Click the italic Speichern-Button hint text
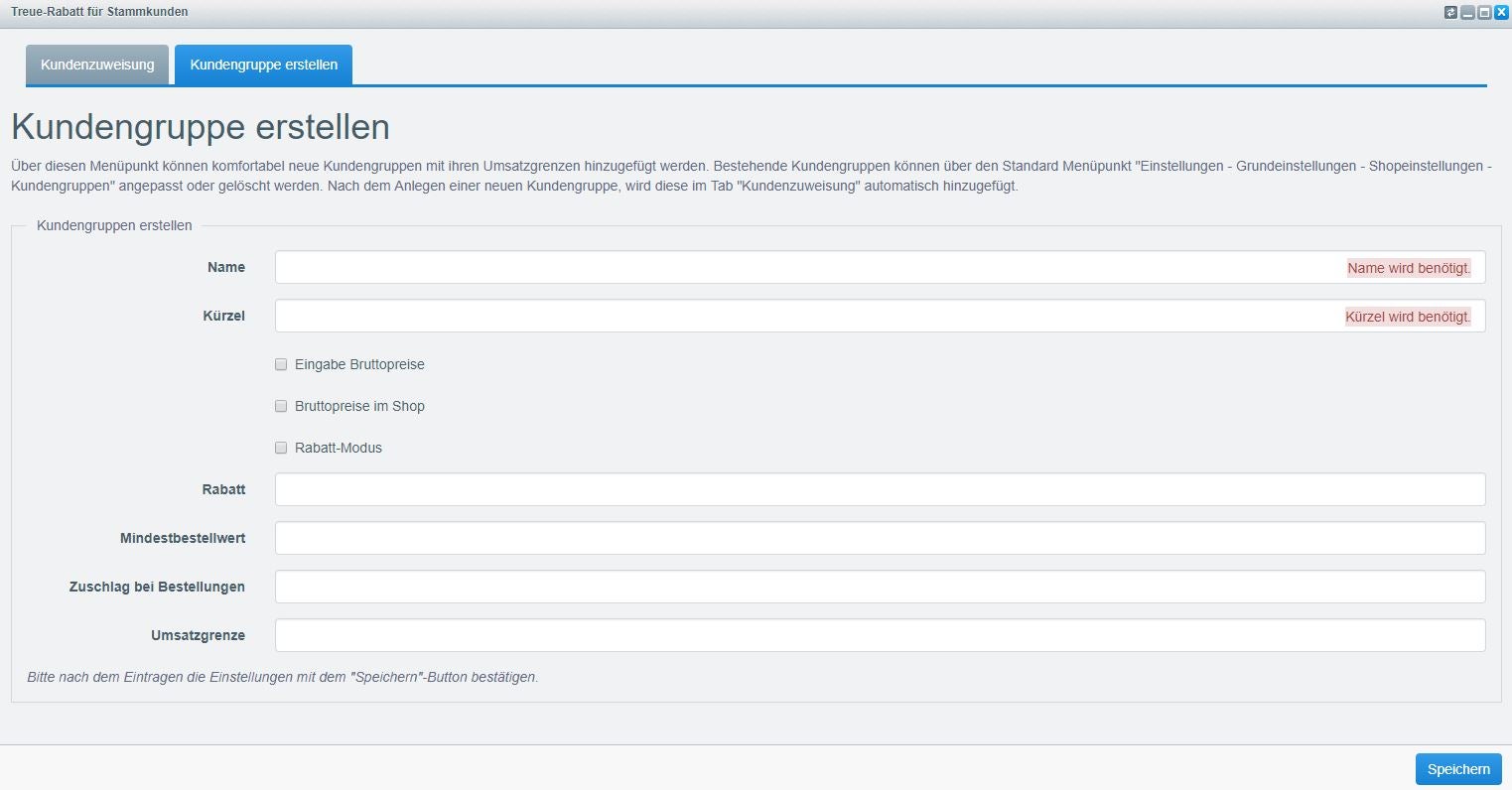1512x790 pixels. pos(283,677)
